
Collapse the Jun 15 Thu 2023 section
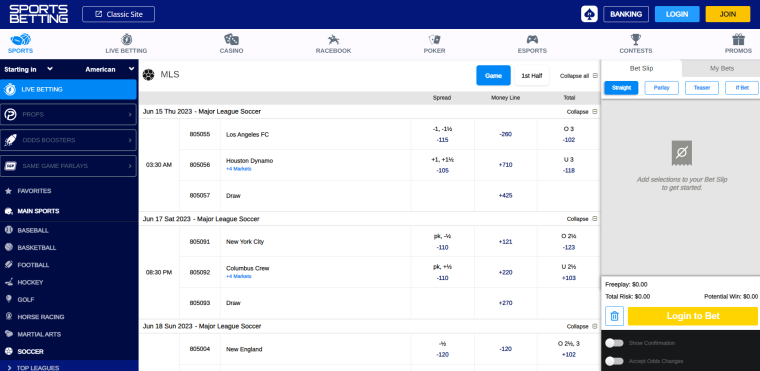tap(582, 112)
